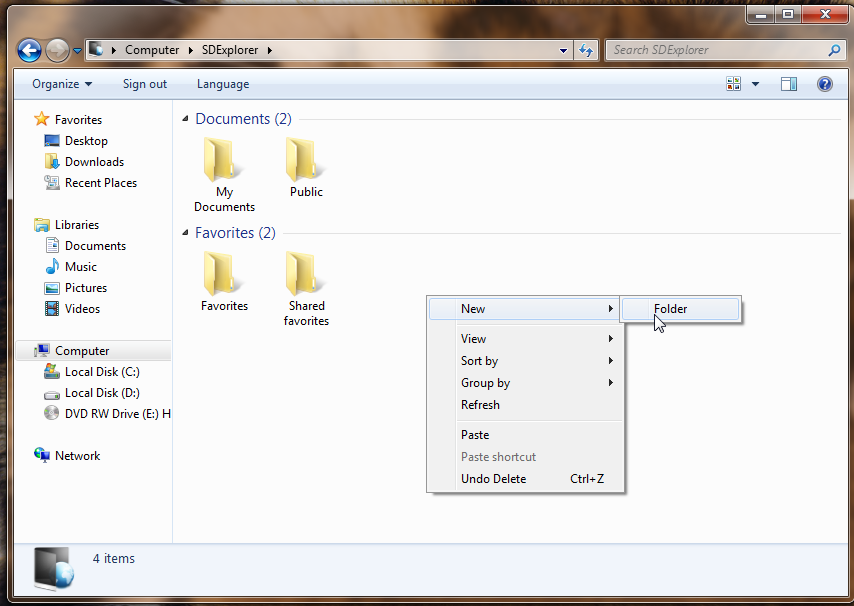Open the address bar history dropdown

[563, 51]
